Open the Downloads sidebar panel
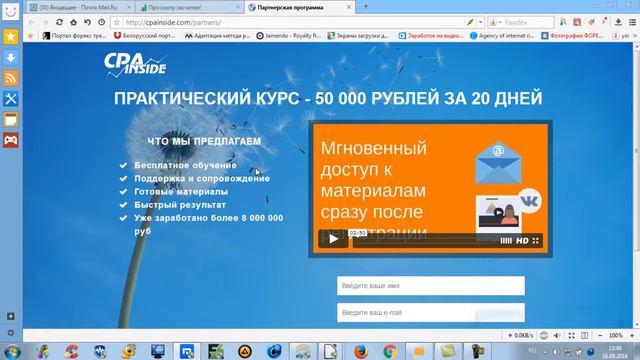Image resolution: width=640 pixels, height=360 pixels. coord(11,58)
